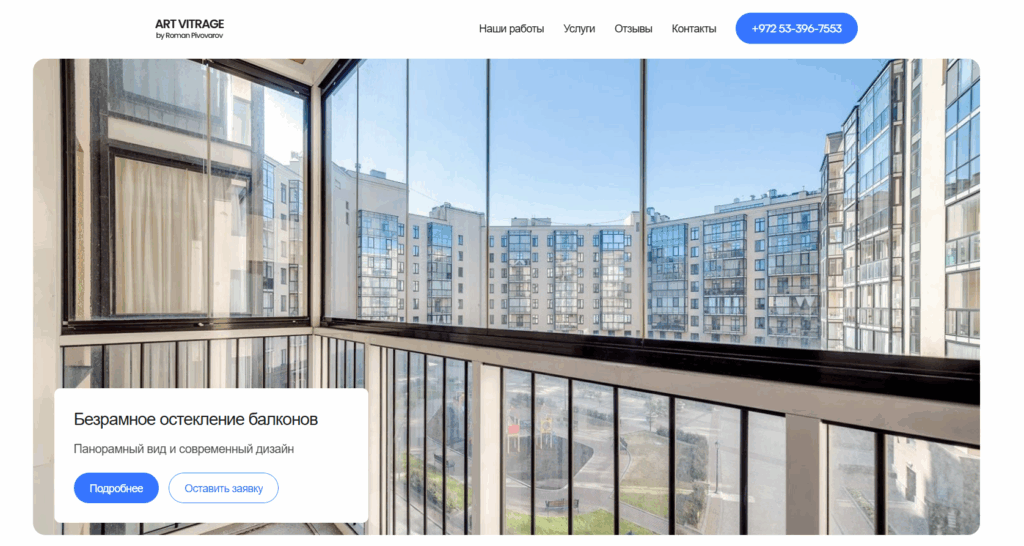Click the ART VITRAGE logo
1024x546 pixels.
[x=189, y=29]
